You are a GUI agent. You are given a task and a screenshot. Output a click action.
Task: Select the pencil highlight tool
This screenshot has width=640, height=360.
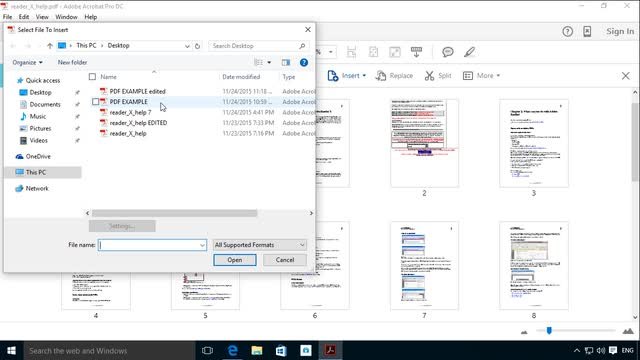point(469,52)
